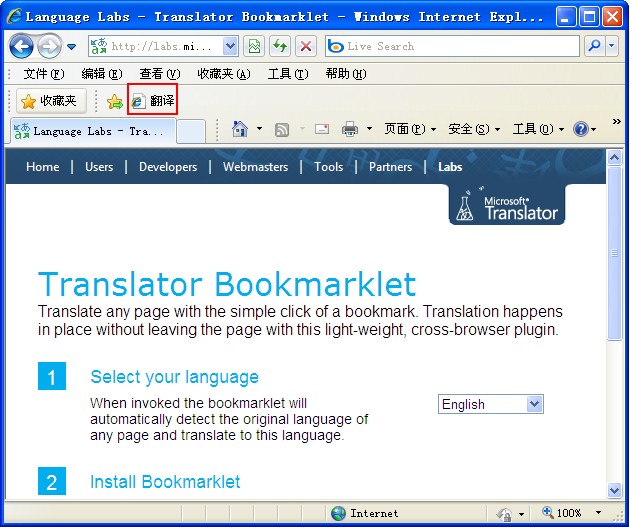Click the Read Mail envelope icon
Viewport: 630px width, 527px height.
(321, 129)
